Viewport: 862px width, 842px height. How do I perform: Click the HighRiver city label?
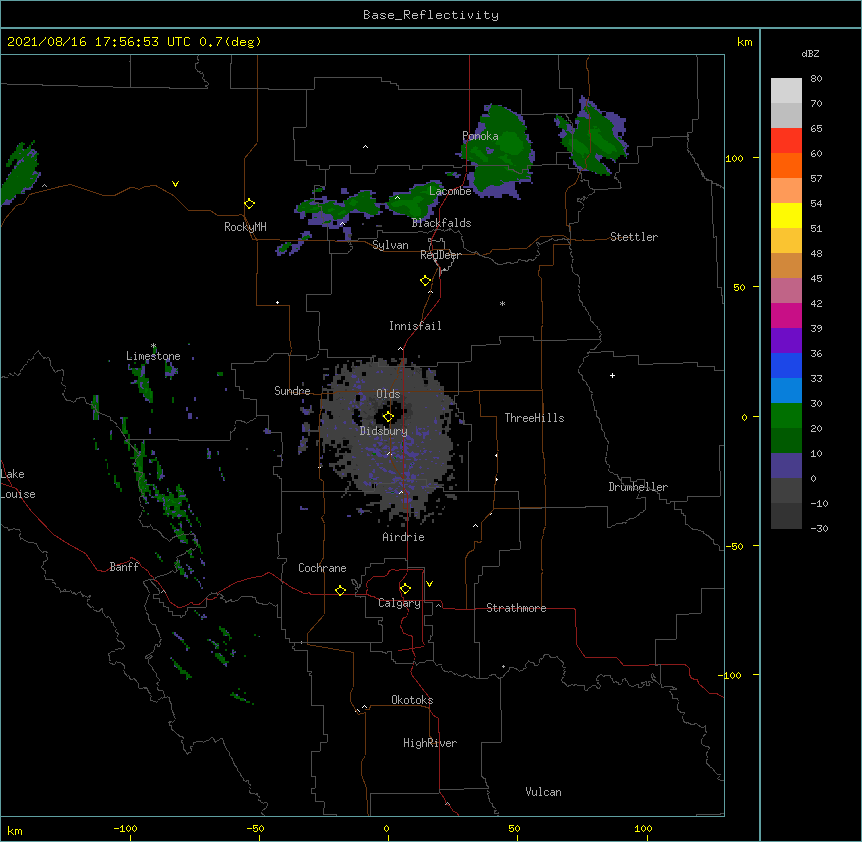(430, 743)
